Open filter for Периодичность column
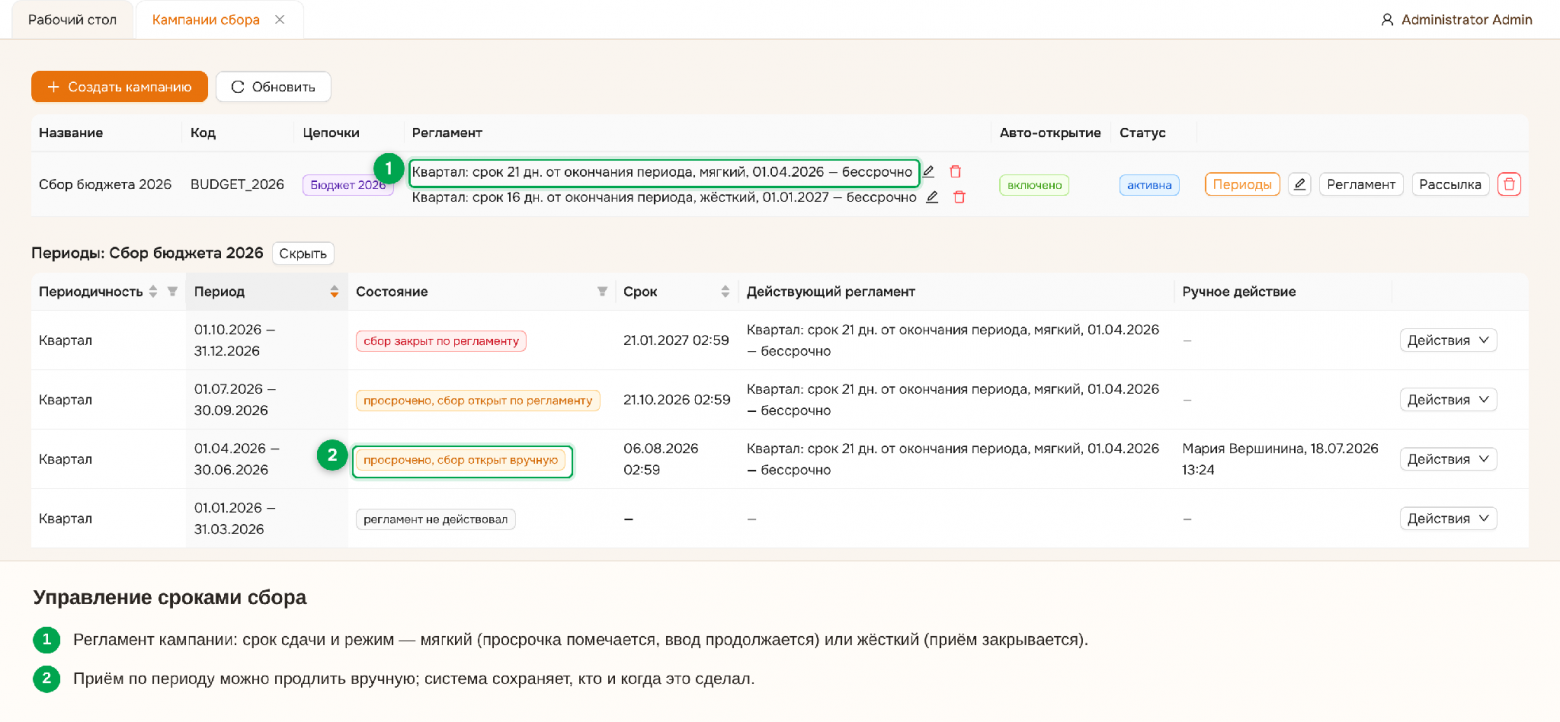This screenshot has height=722, width=1560. click(x=172, y=292)
